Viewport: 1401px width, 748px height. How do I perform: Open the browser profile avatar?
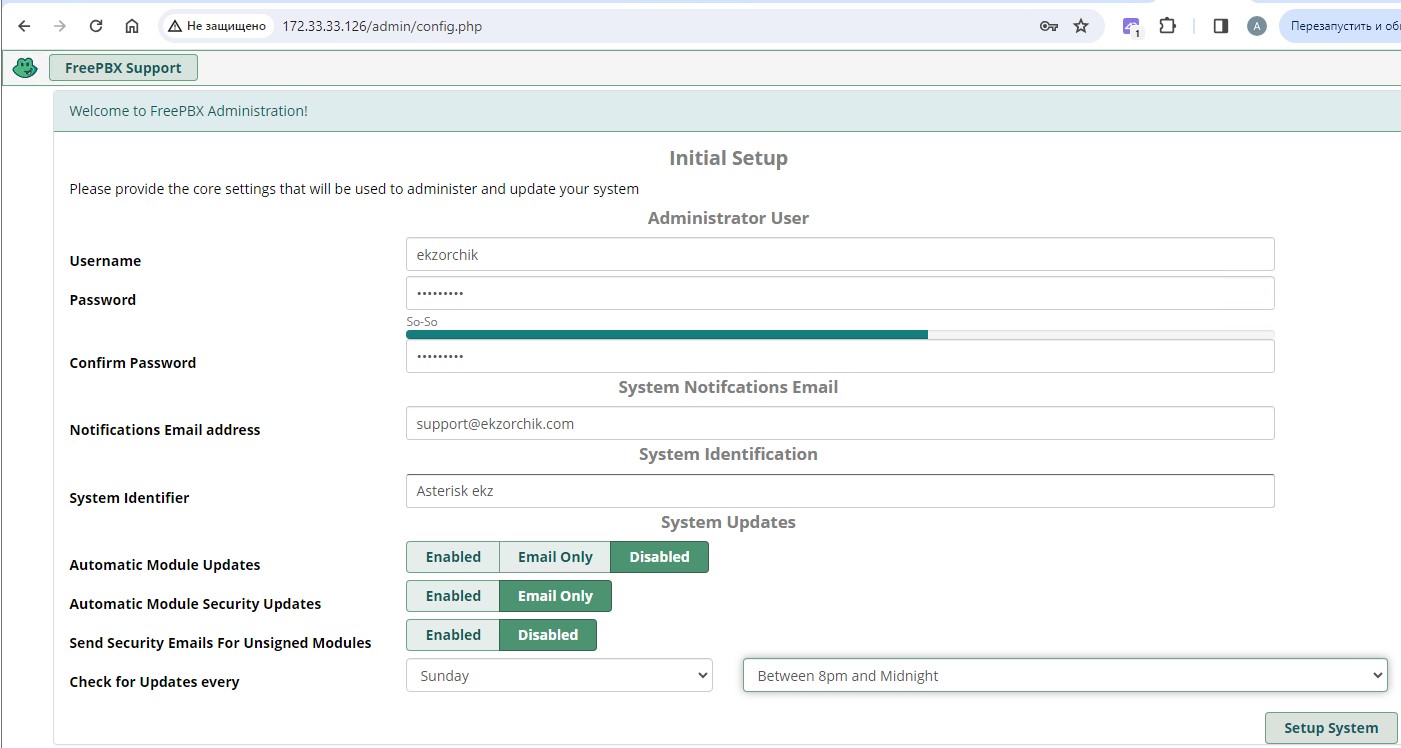click(1256, 26)
